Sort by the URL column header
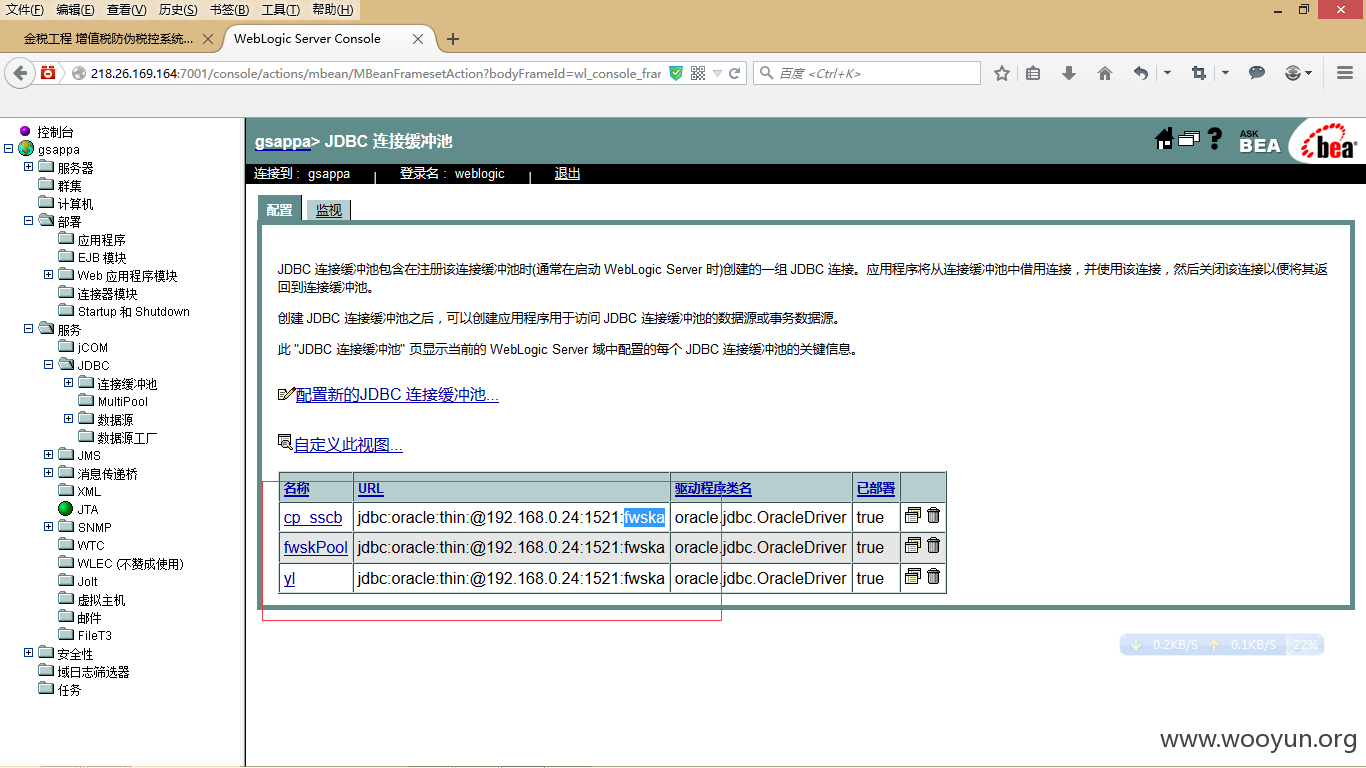Screen dimensions: 1366x768 (x=371, y=488)
